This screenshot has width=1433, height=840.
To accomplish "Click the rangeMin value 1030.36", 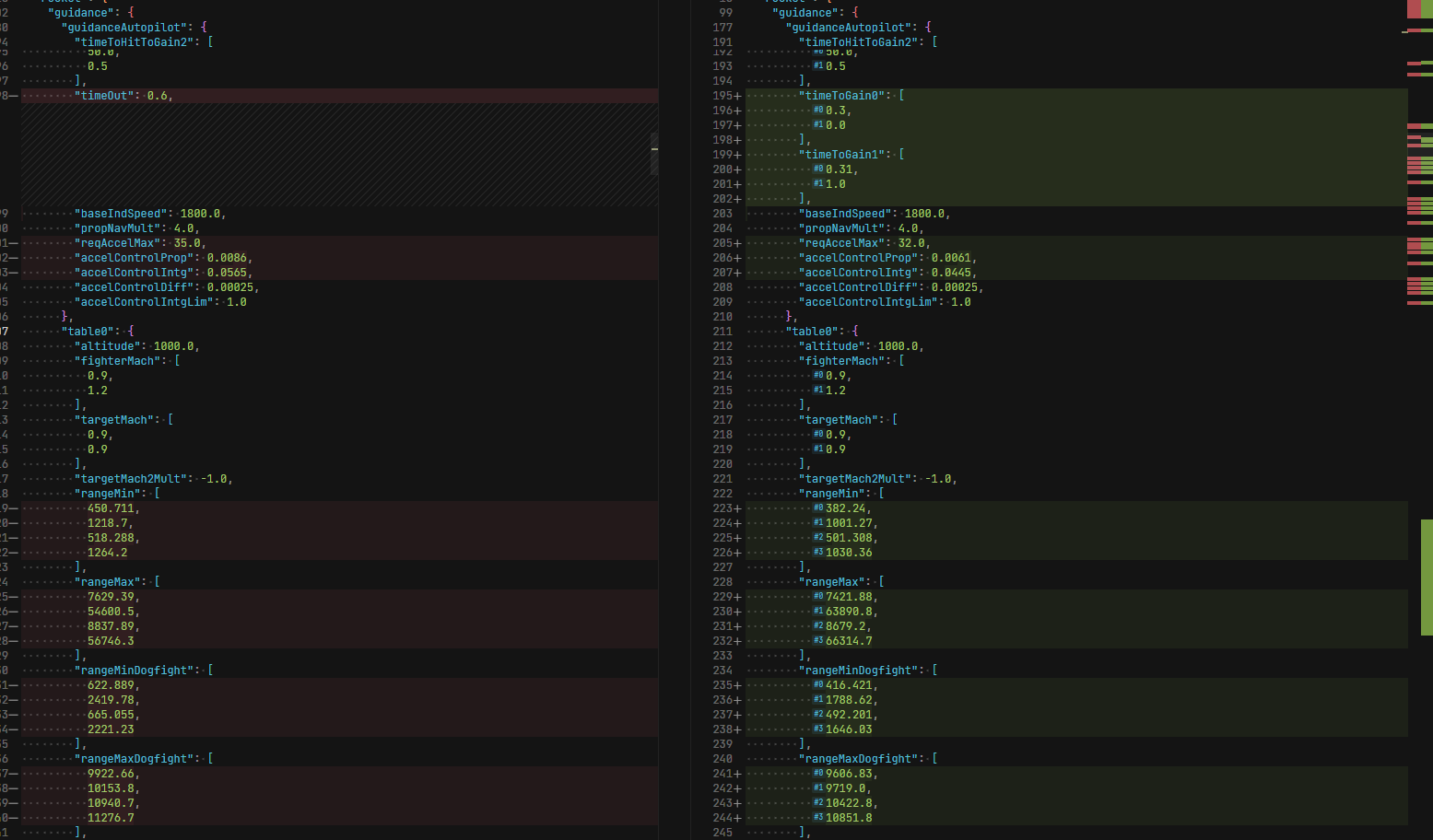I will click(849, 553).
